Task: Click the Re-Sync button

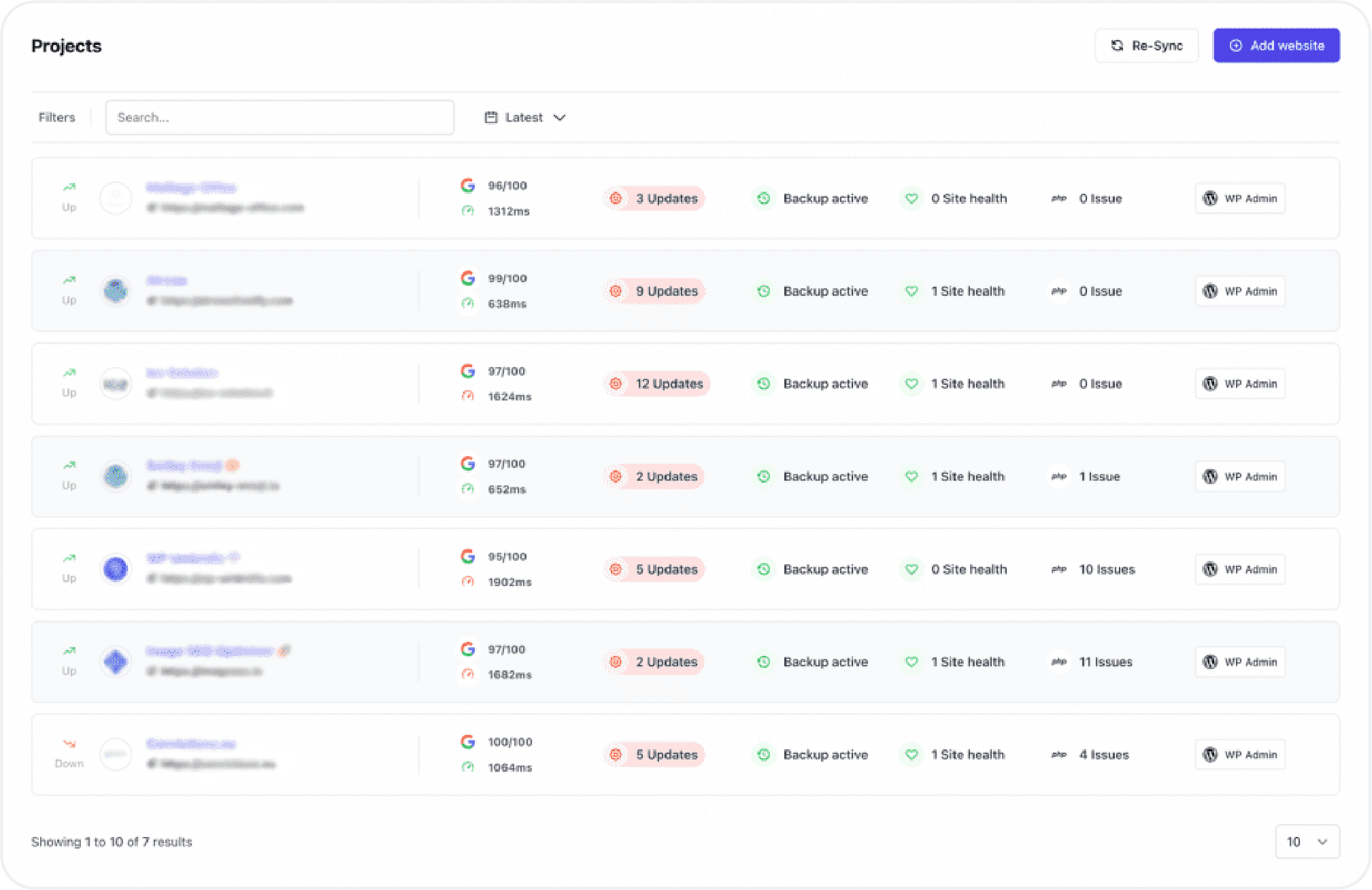Action: pos(1146,46)
